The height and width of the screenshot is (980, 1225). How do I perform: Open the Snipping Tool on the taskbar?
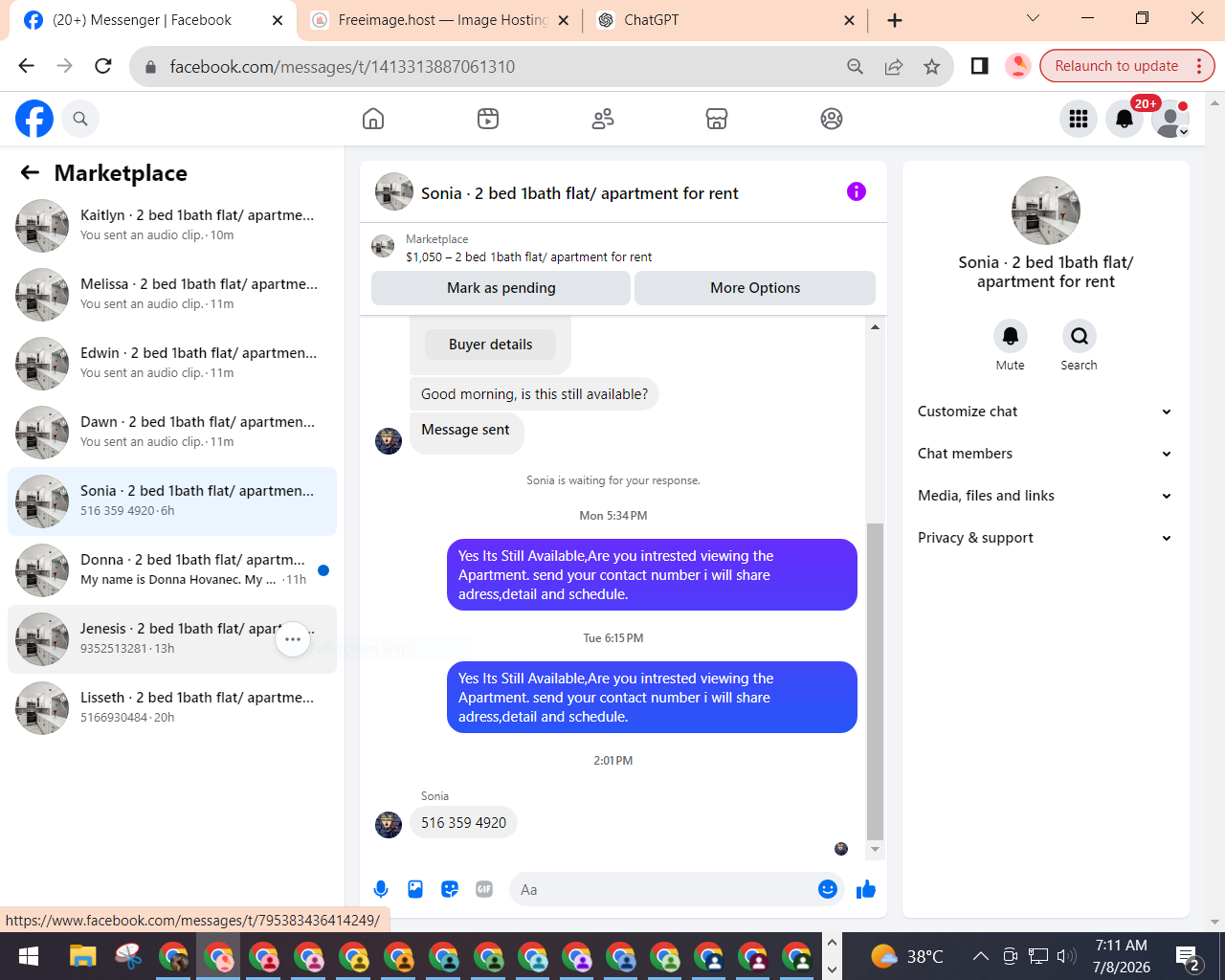point(128,956)
